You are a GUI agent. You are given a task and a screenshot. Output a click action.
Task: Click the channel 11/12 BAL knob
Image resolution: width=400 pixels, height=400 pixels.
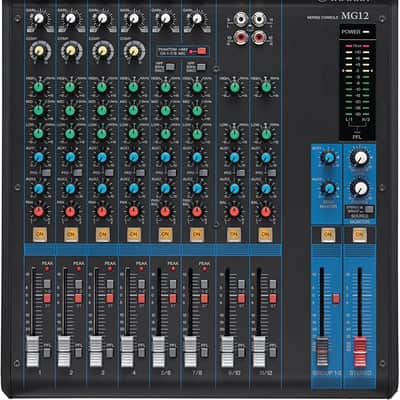(x=266, y=212)
